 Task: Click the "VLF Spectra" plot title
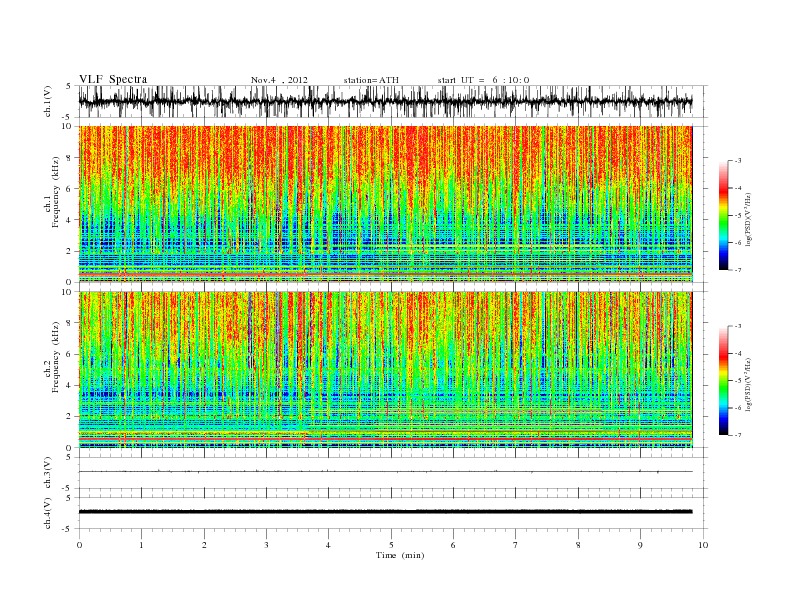113,79
